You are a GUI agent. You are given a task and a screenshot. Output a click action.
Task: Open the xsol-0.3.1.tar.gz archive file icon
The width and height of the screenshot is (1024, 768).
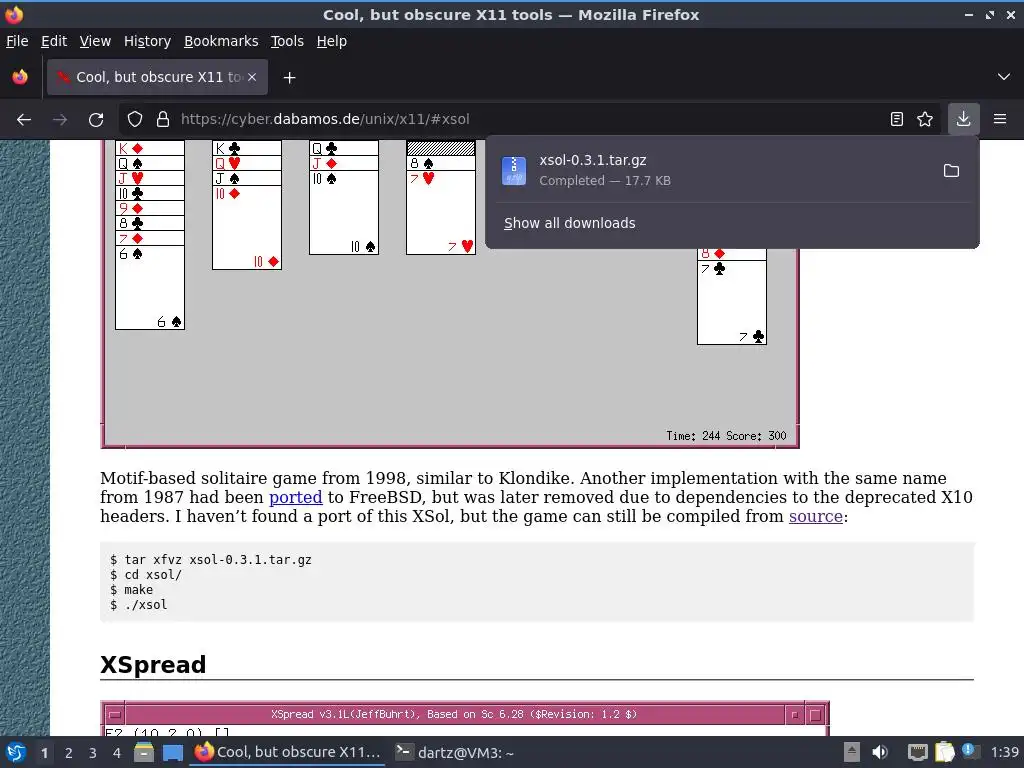(x=514, y=170)
